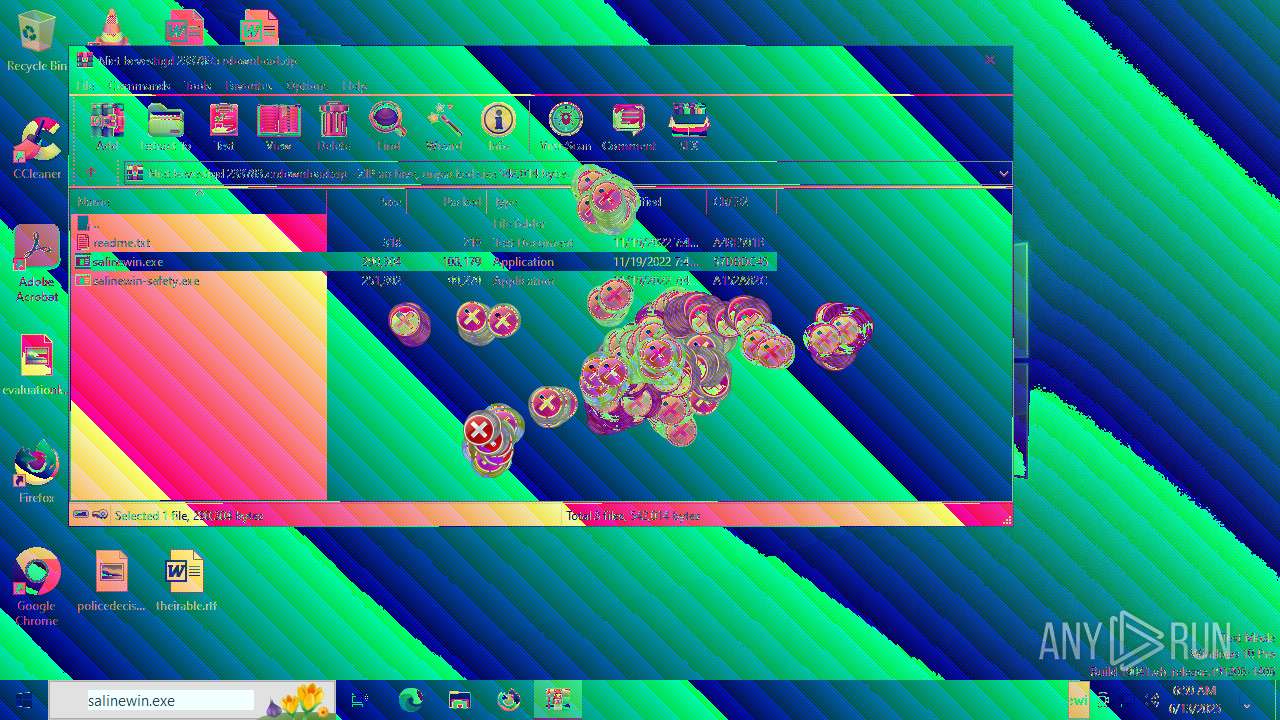Image resolution: width=1280 pixels, height=720 pixels.
Task: Open the Firefox desktop icon
Action: tap(37, 473)
